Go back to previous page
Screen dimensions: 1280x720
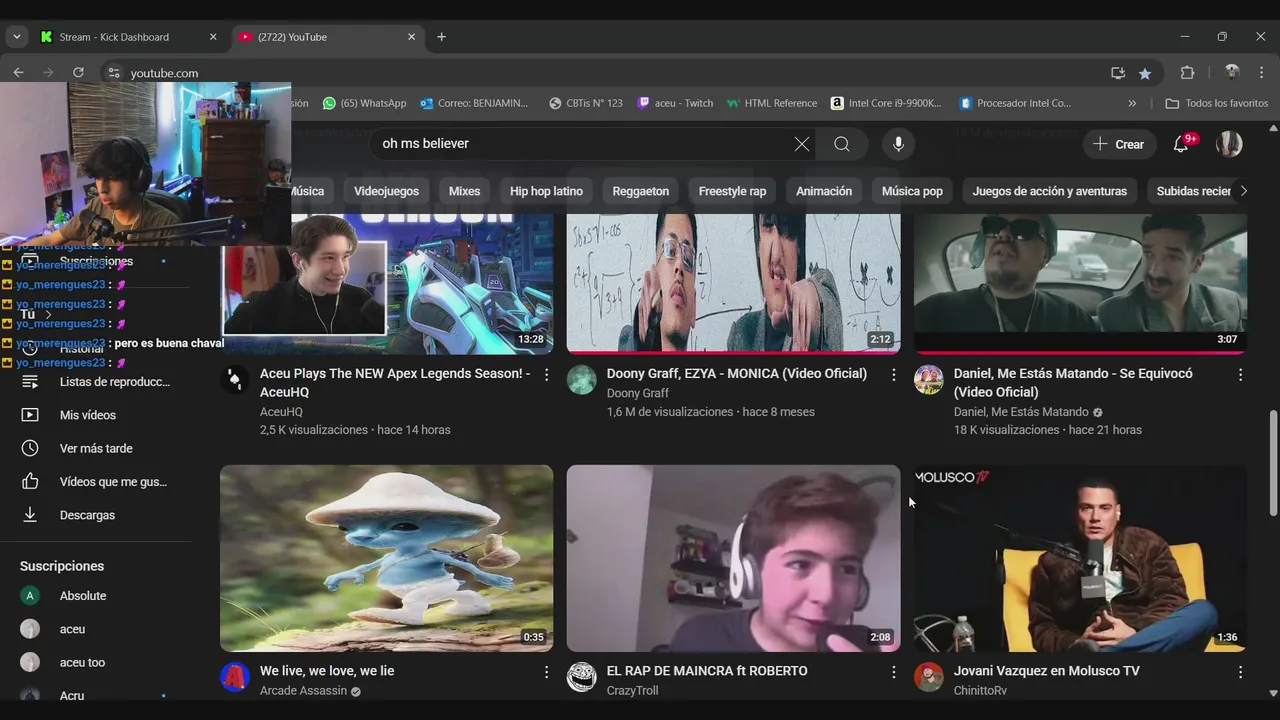[18, 73]
